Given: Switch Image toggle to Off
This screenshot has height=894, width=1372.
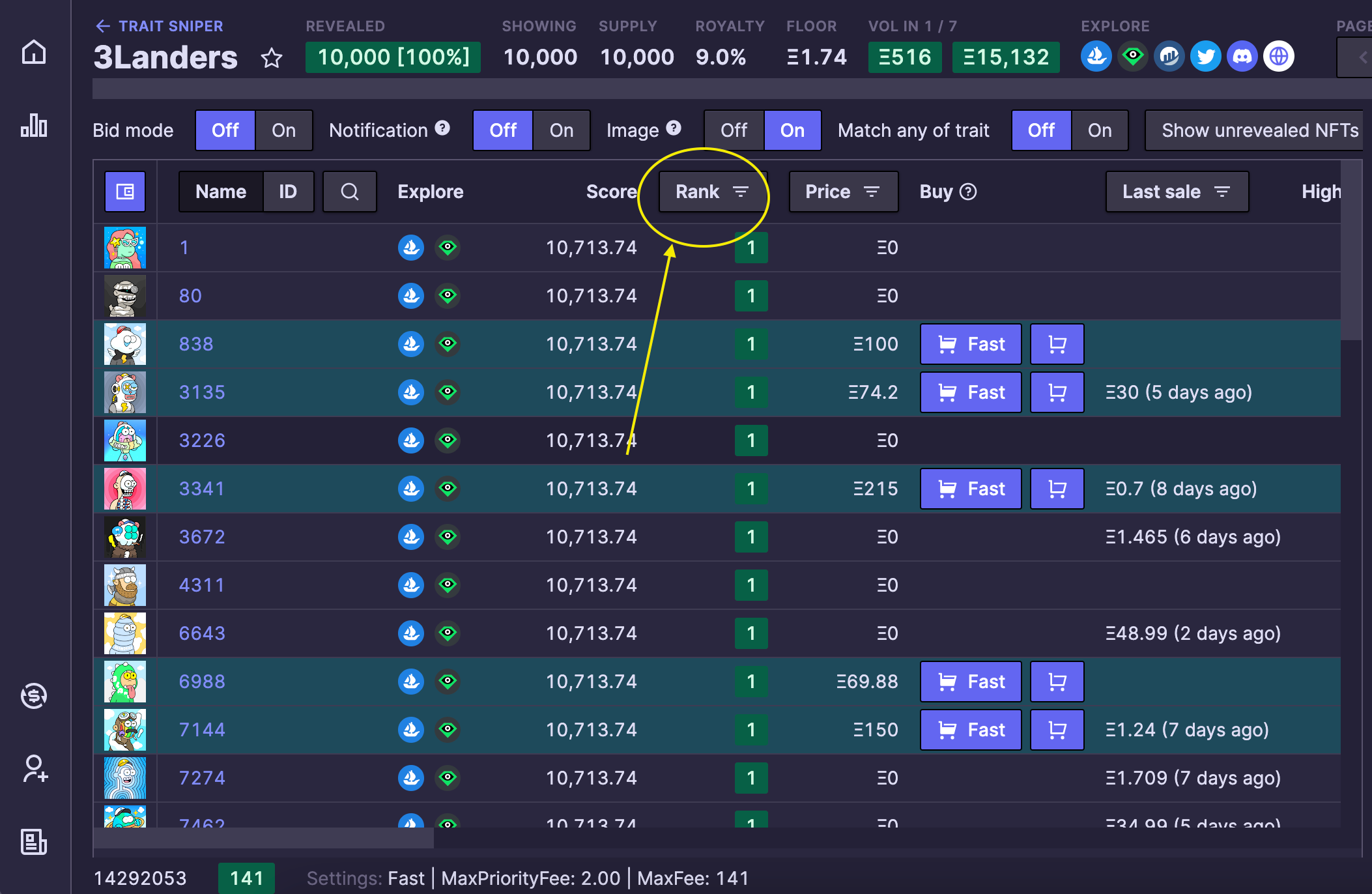Looking at the screenshot, I should coord(734,130).
